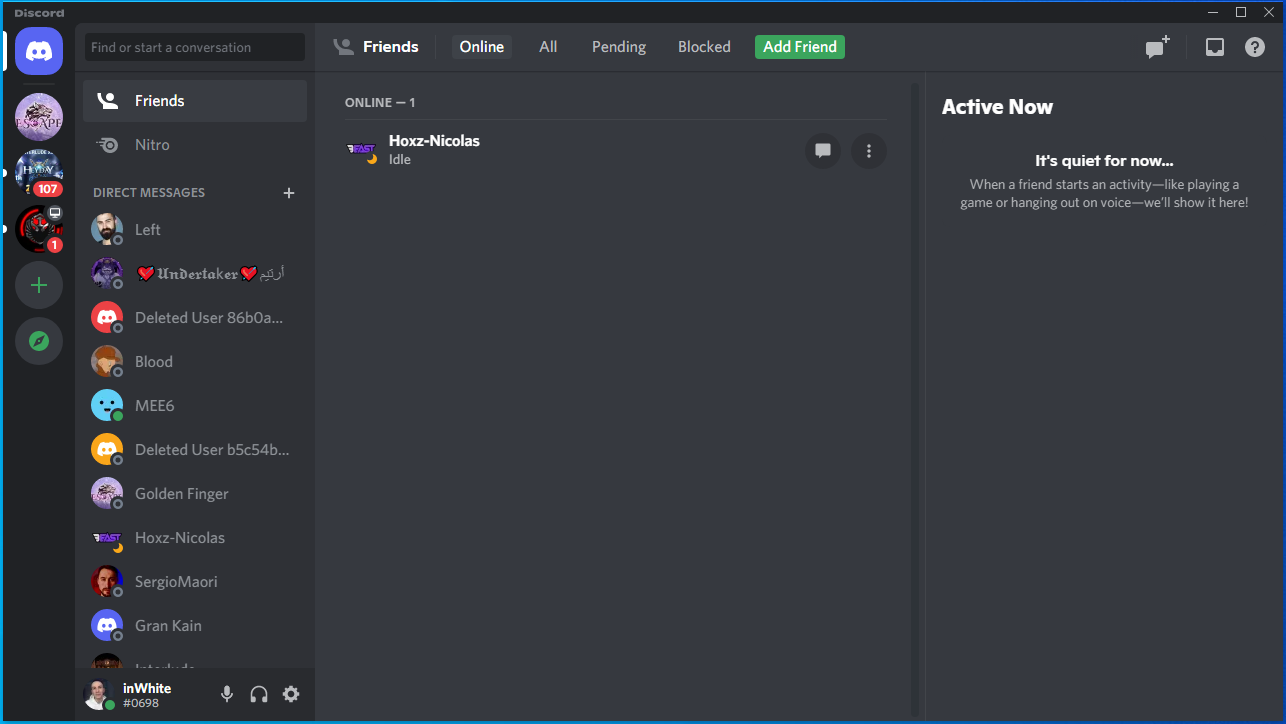This screenshot has width=1286, height=724.
Task: Open DM with Blood
Action: (195, 361)
